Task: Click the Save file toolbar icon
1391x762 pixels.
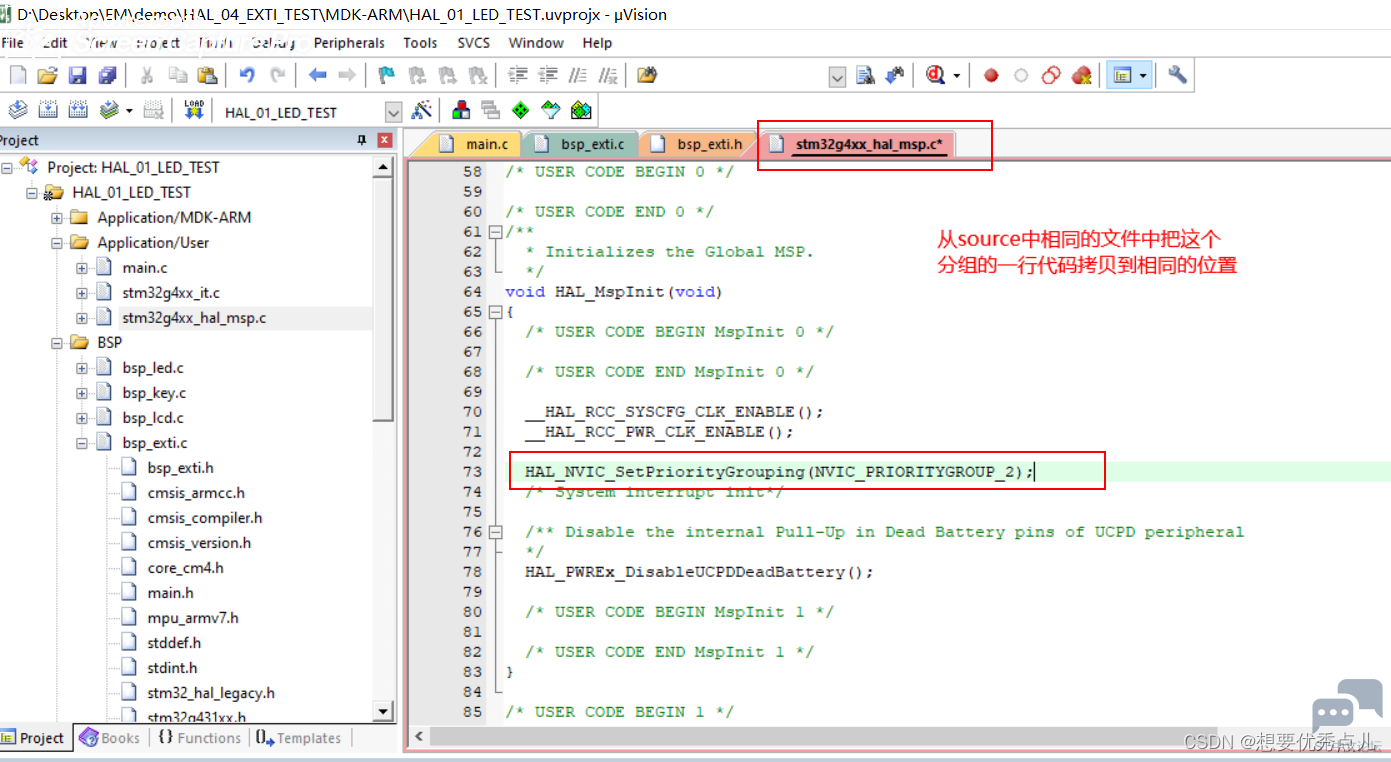Action: (x=77, y=75)
